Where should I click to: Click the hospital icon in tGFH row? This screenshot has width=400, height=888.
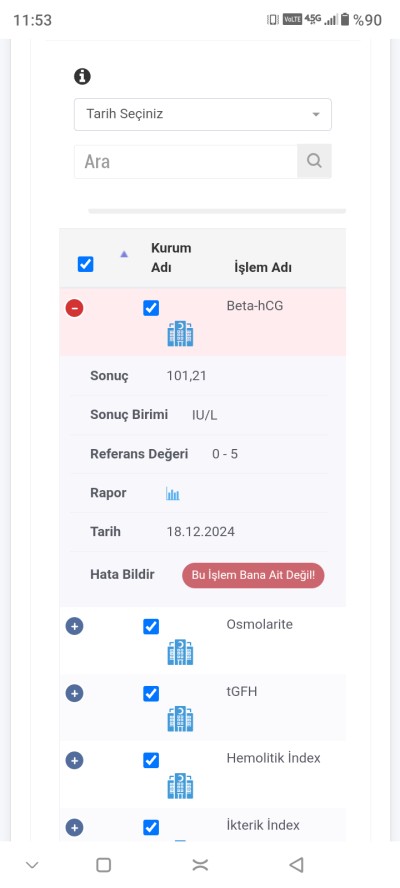coord(180,719)
